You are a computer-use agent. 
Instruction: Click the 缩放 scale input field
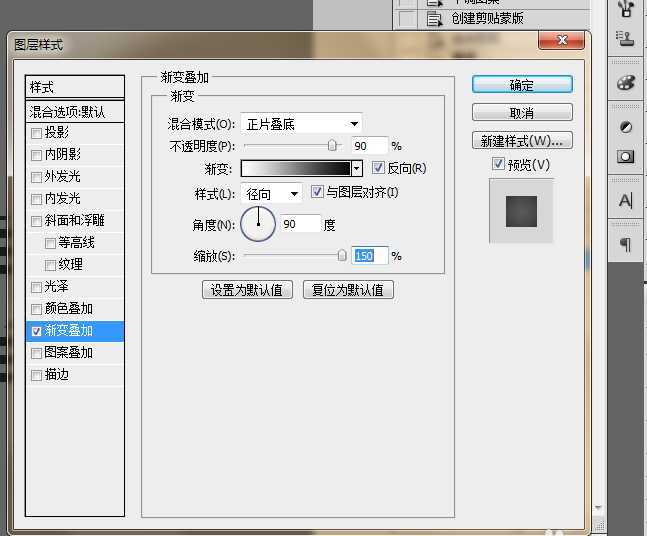pos(364,256)
